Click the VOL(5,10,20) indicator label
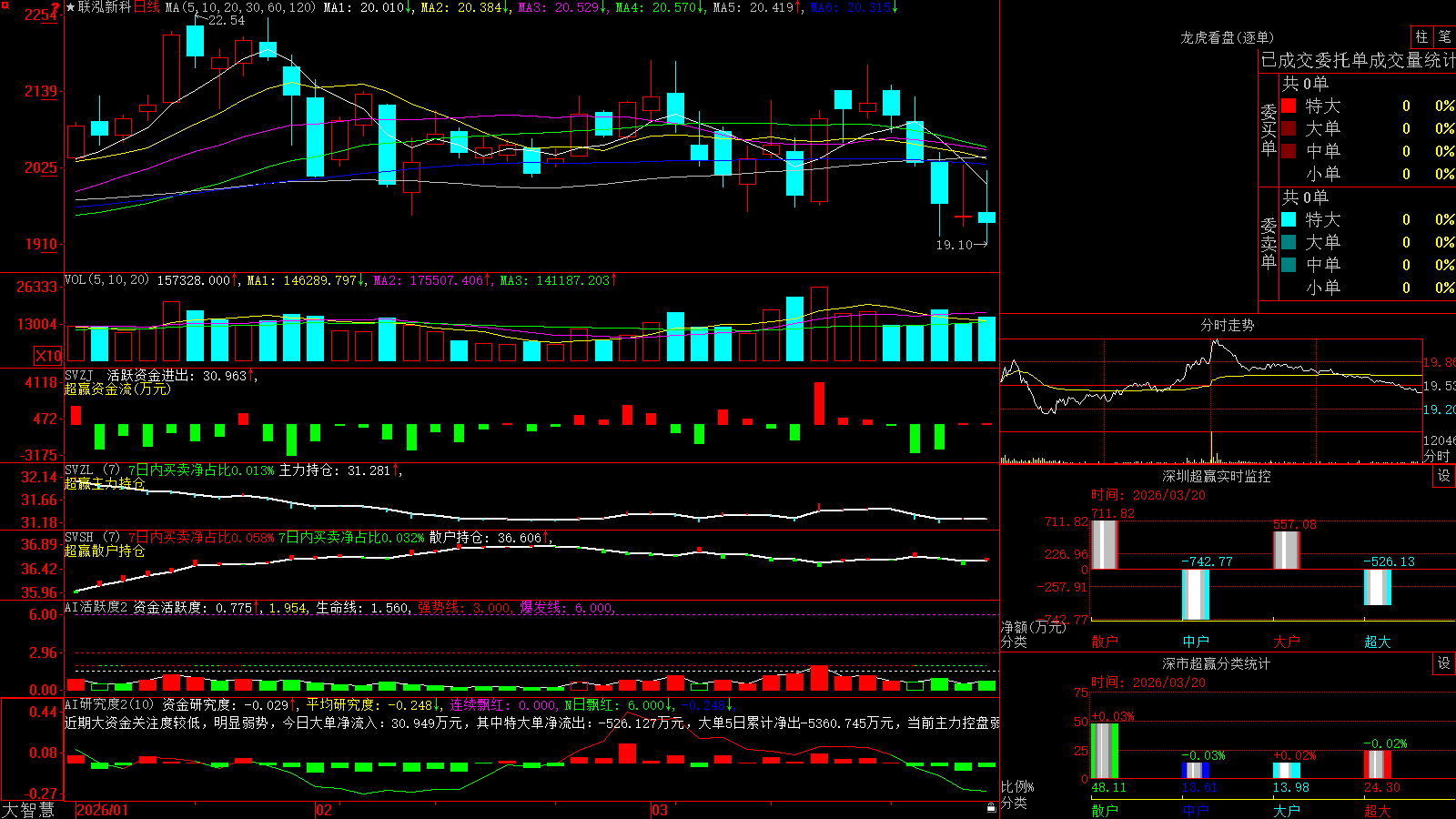This screenshot has height=819, width=1456. click(106, 280)
